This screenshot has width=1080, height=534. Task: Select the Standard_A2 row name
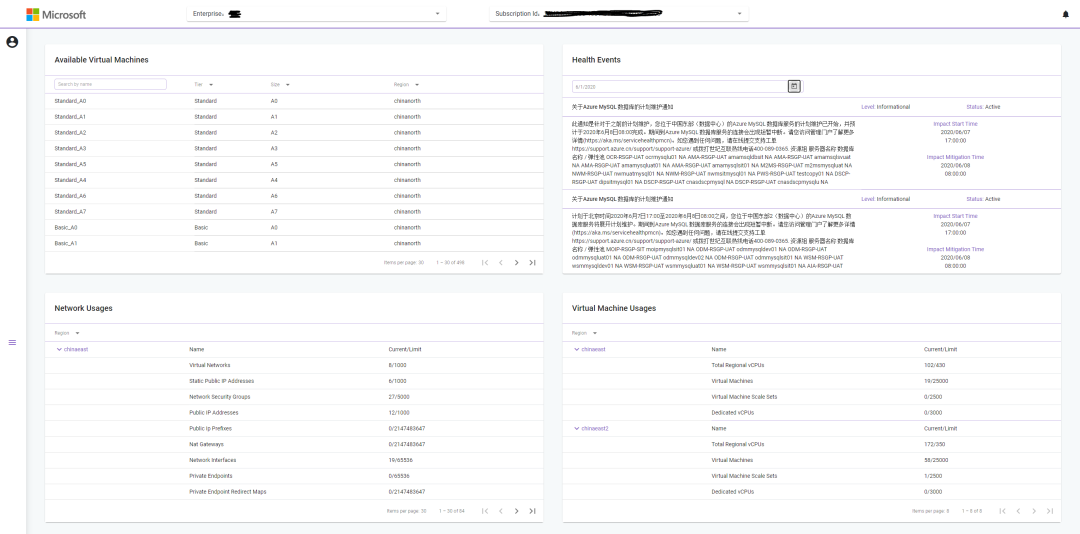[x=70, y=132]
